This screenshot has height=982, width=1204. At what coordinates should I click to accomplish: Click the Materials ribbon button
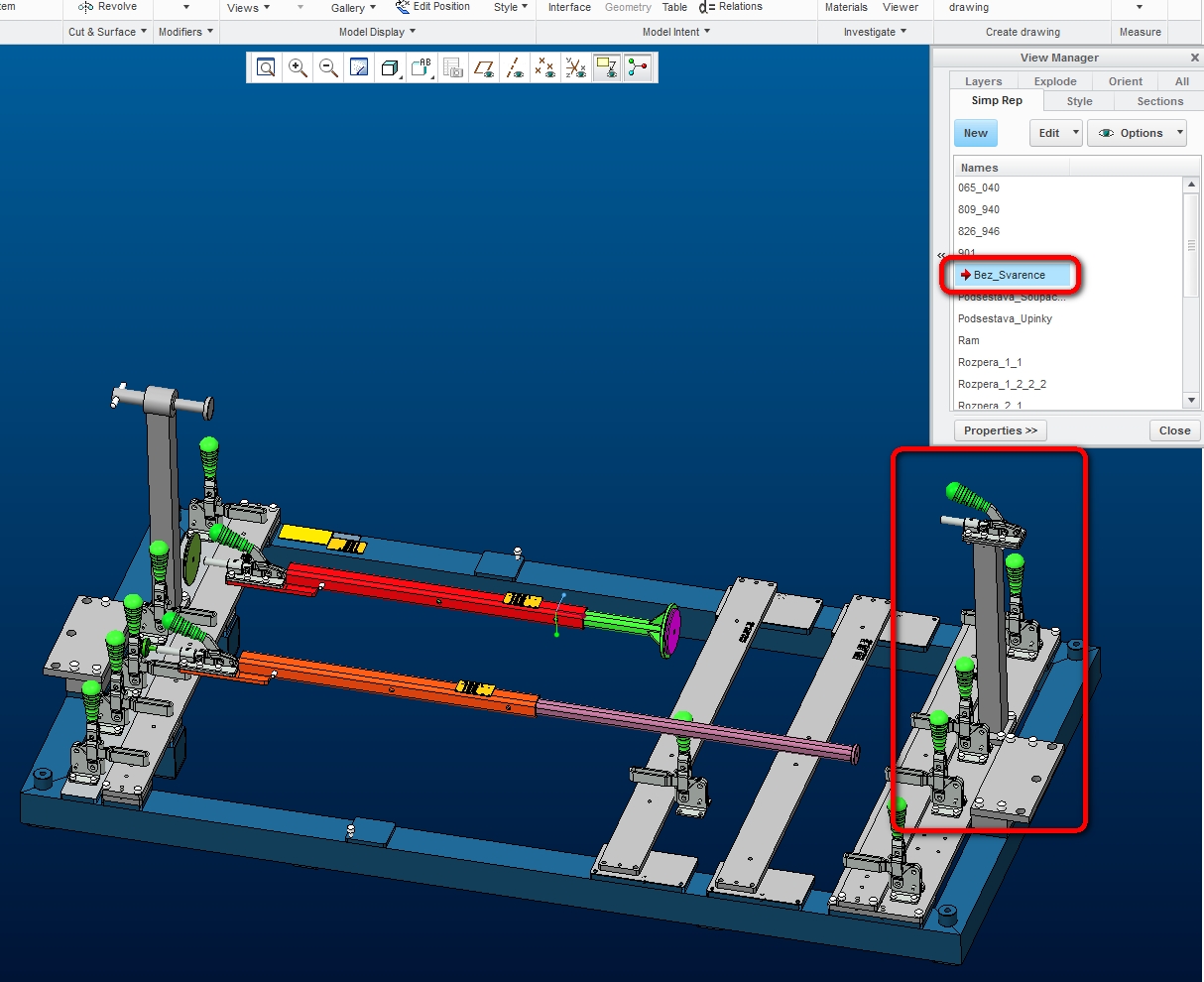point(846,7)
